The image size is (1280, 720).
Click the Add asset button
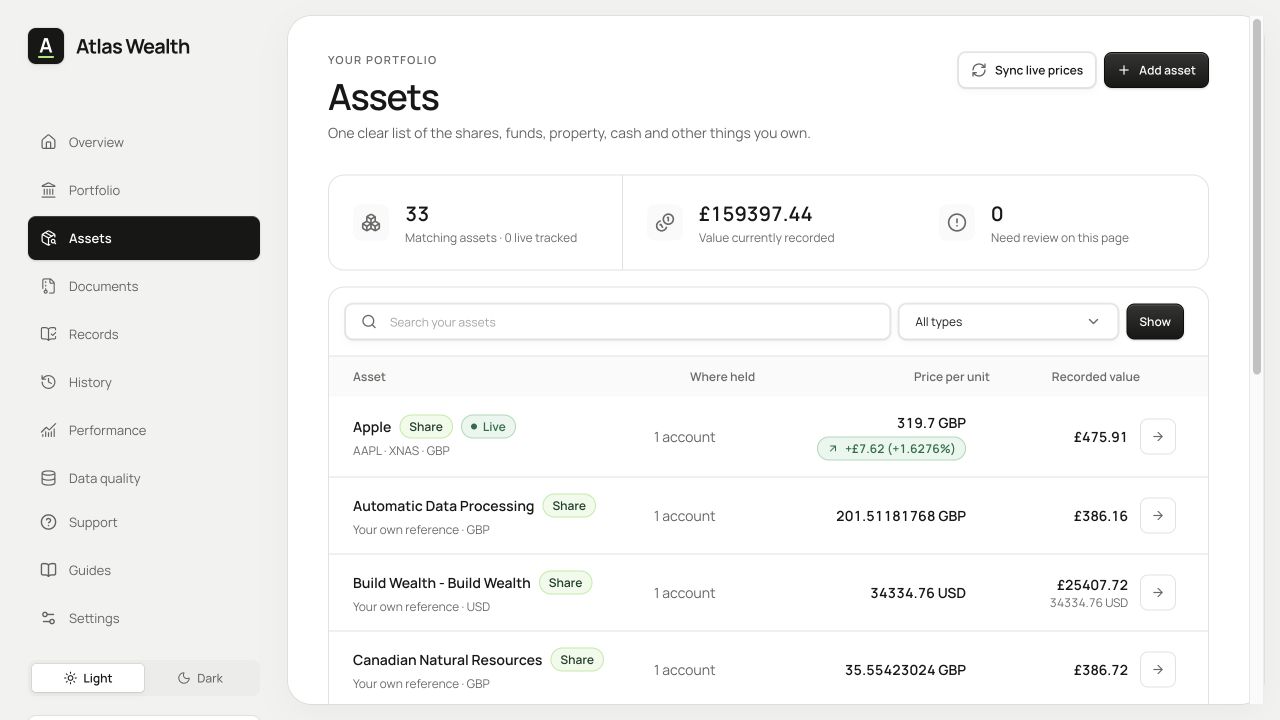pos(1156,70)
